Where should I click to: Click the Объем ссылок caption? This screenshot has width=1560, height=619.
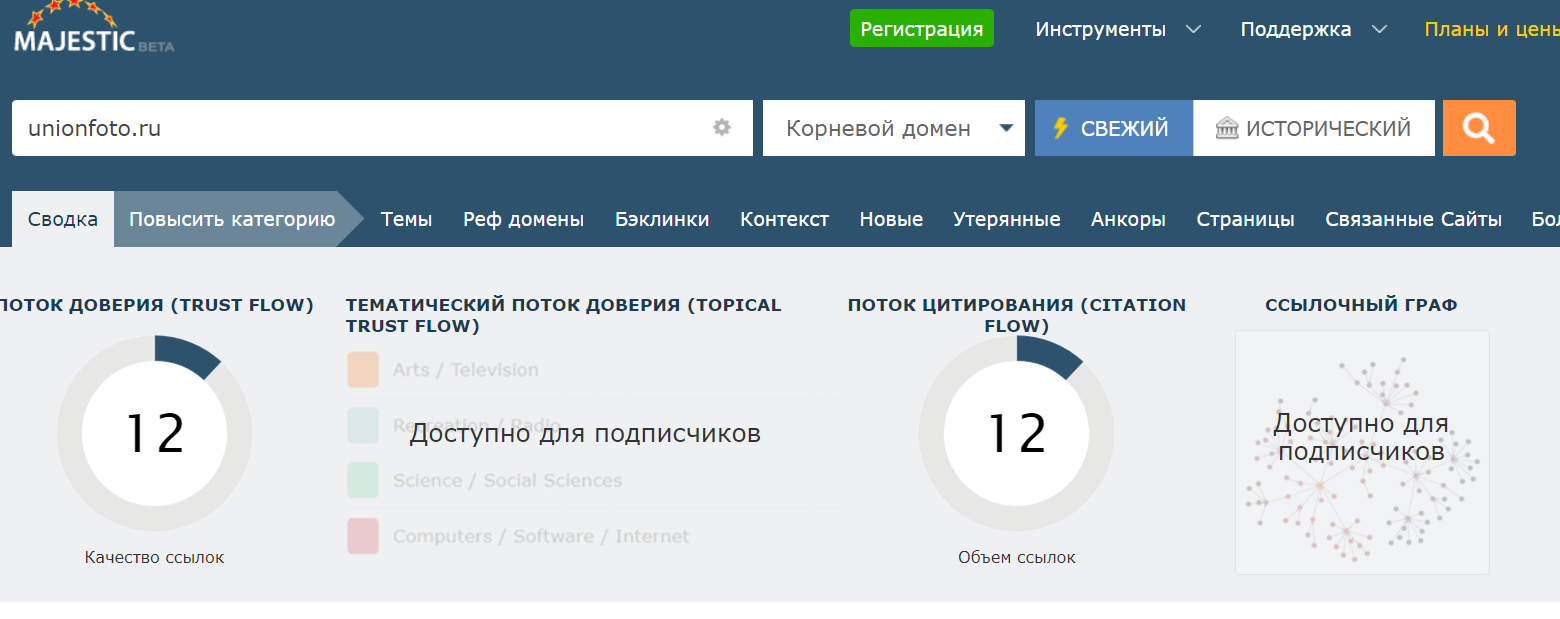pyautogui.click(x=1017, y=557)
